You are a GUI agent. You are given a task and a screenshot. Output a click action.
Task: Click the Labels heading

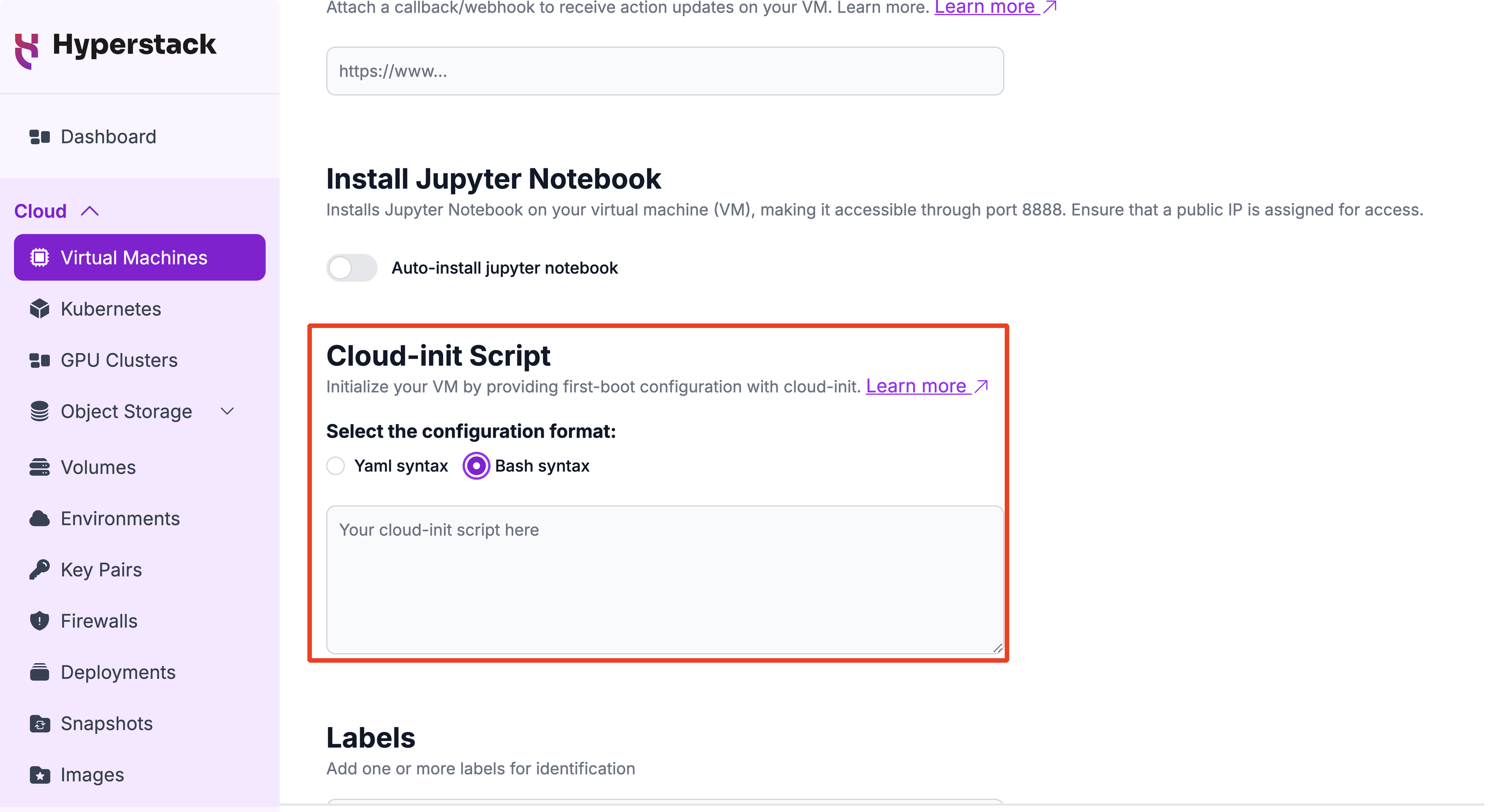pyautogui.click(x=371, y=738)
